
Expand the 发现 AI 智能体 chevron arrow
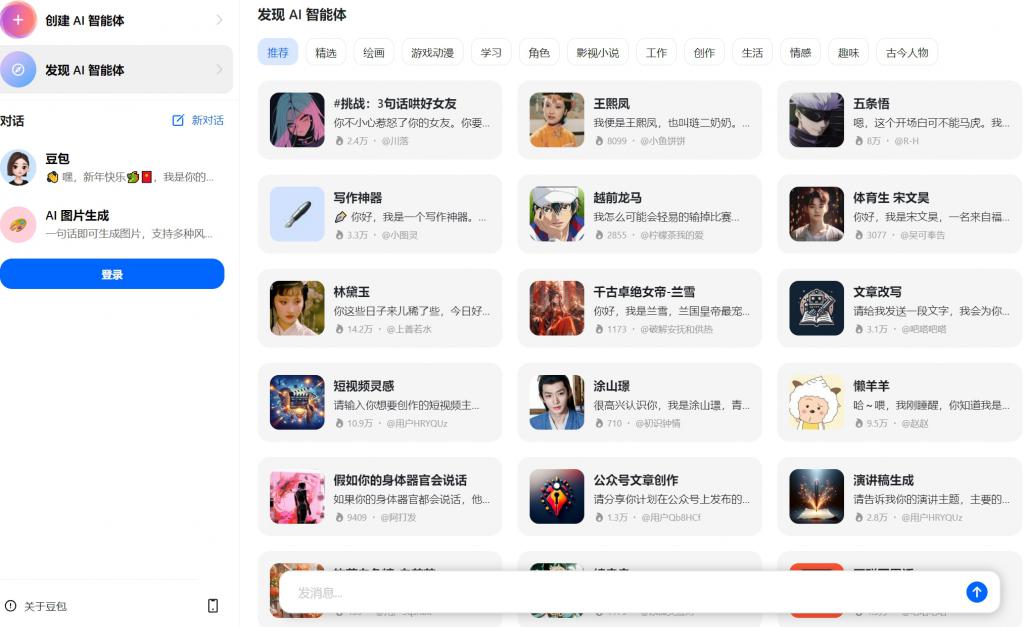[219, 69]
